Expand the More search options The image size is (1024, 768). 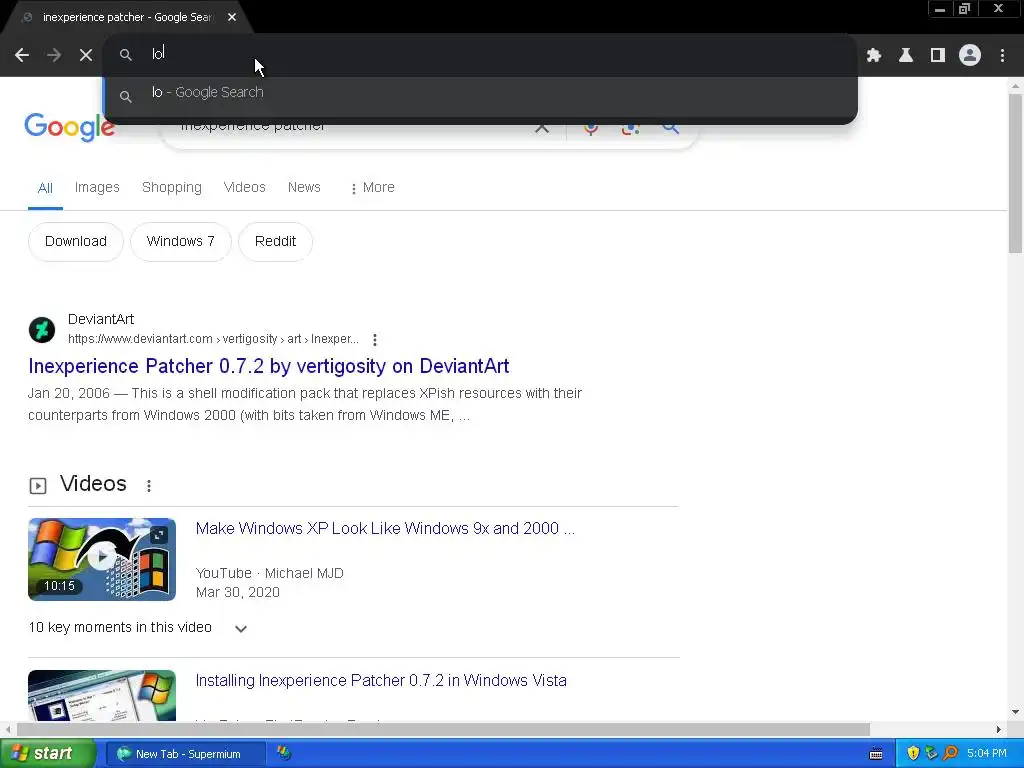[372, 187]
